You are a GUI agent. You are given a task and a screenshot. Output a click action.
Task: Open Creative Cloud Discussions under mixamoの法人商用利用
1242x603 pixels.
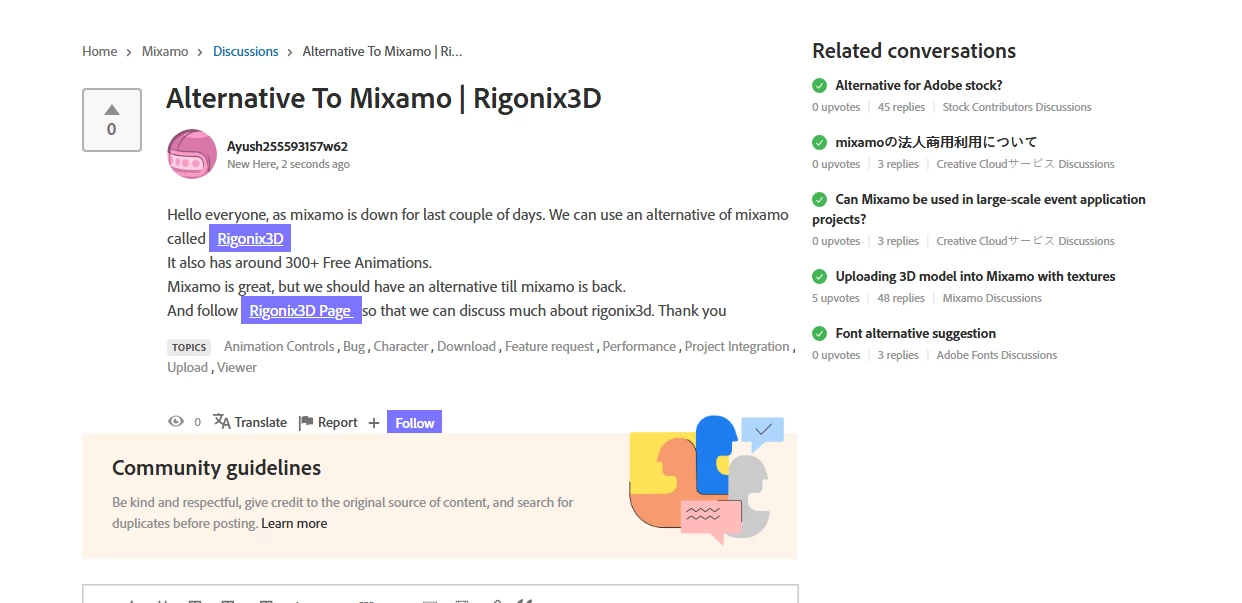click(x=1025, y=164)
